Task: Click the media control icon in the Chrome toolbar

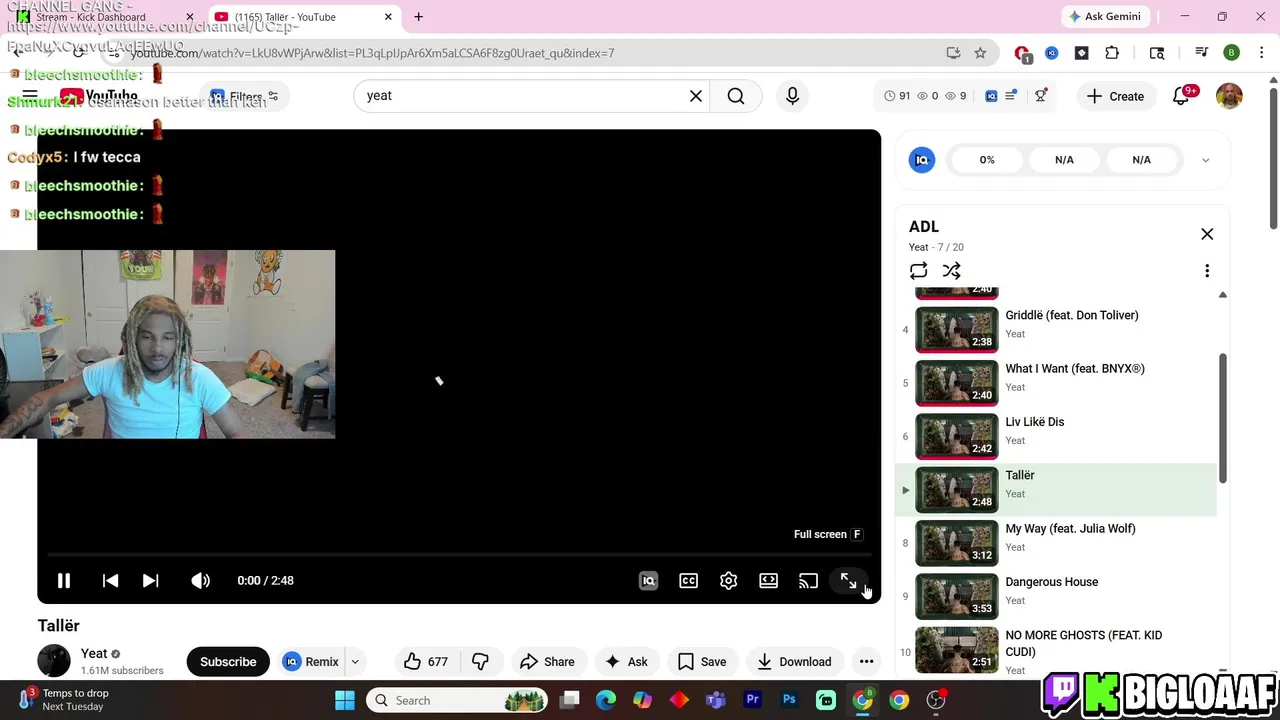Action: click(1202, 53)
